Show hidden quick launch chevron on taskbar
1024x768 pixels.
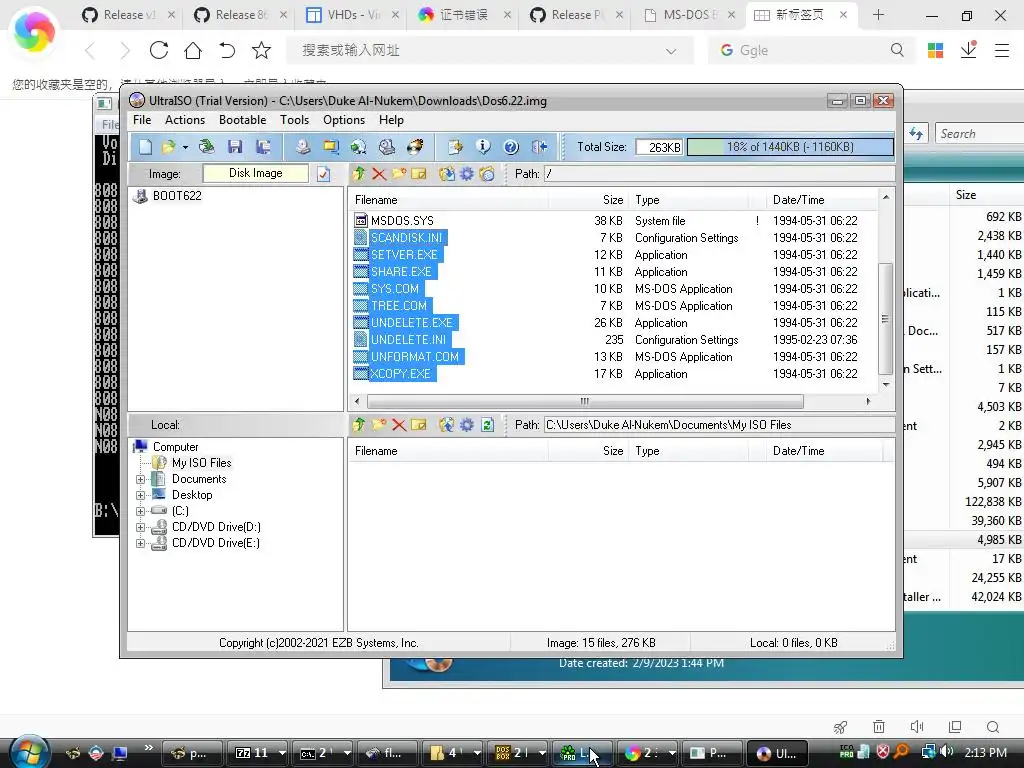(x=148, y=748)
